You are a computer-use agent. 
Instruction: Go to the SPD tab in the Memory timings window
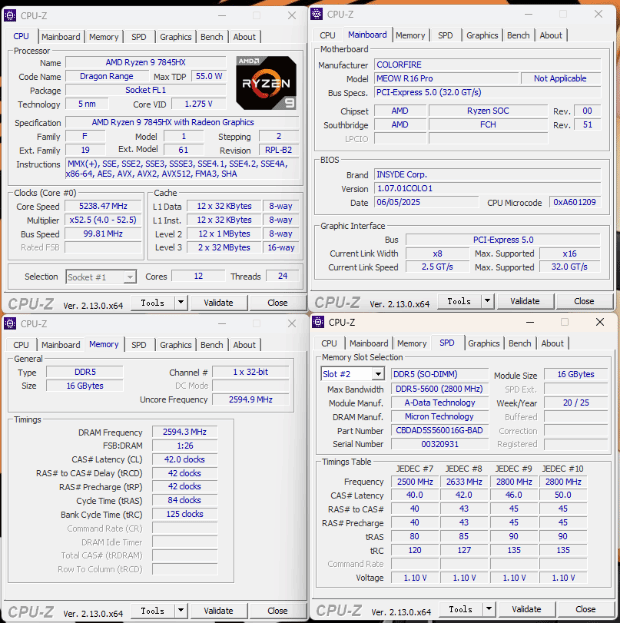click(x=139, y=345)
